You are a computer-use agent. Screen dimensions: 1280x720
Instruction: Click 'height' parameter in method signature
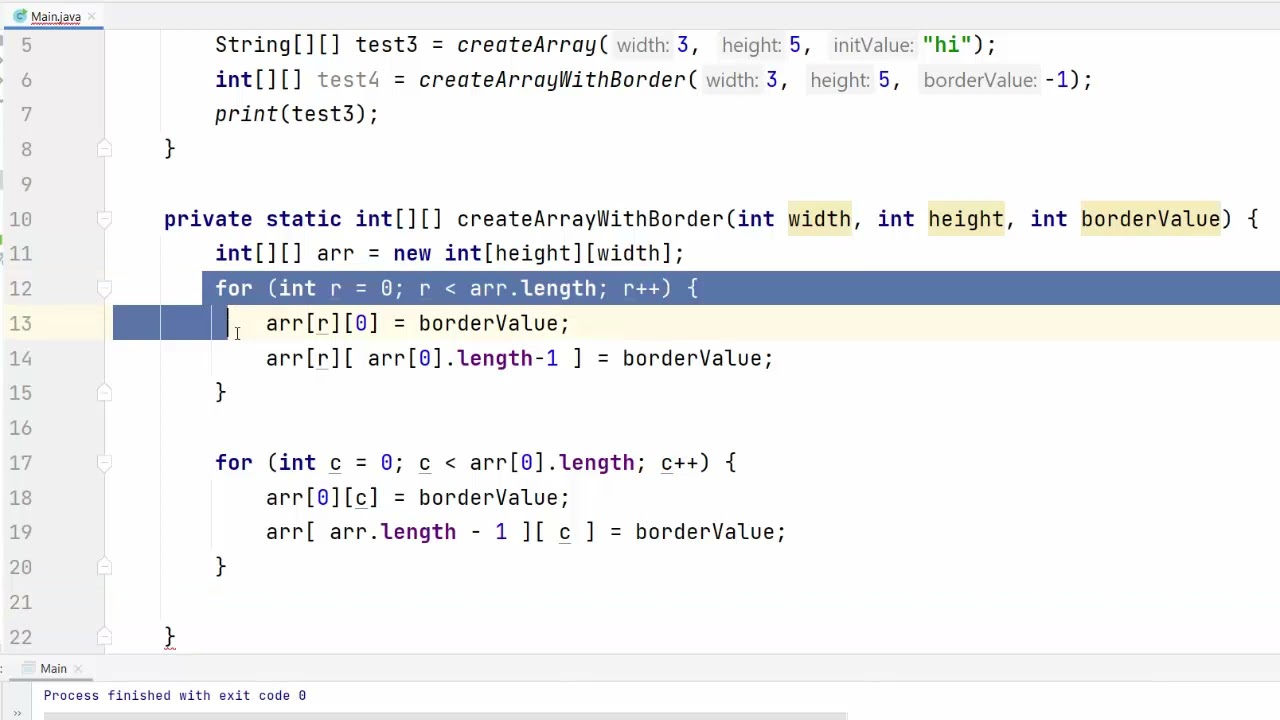tap(965, 219)
